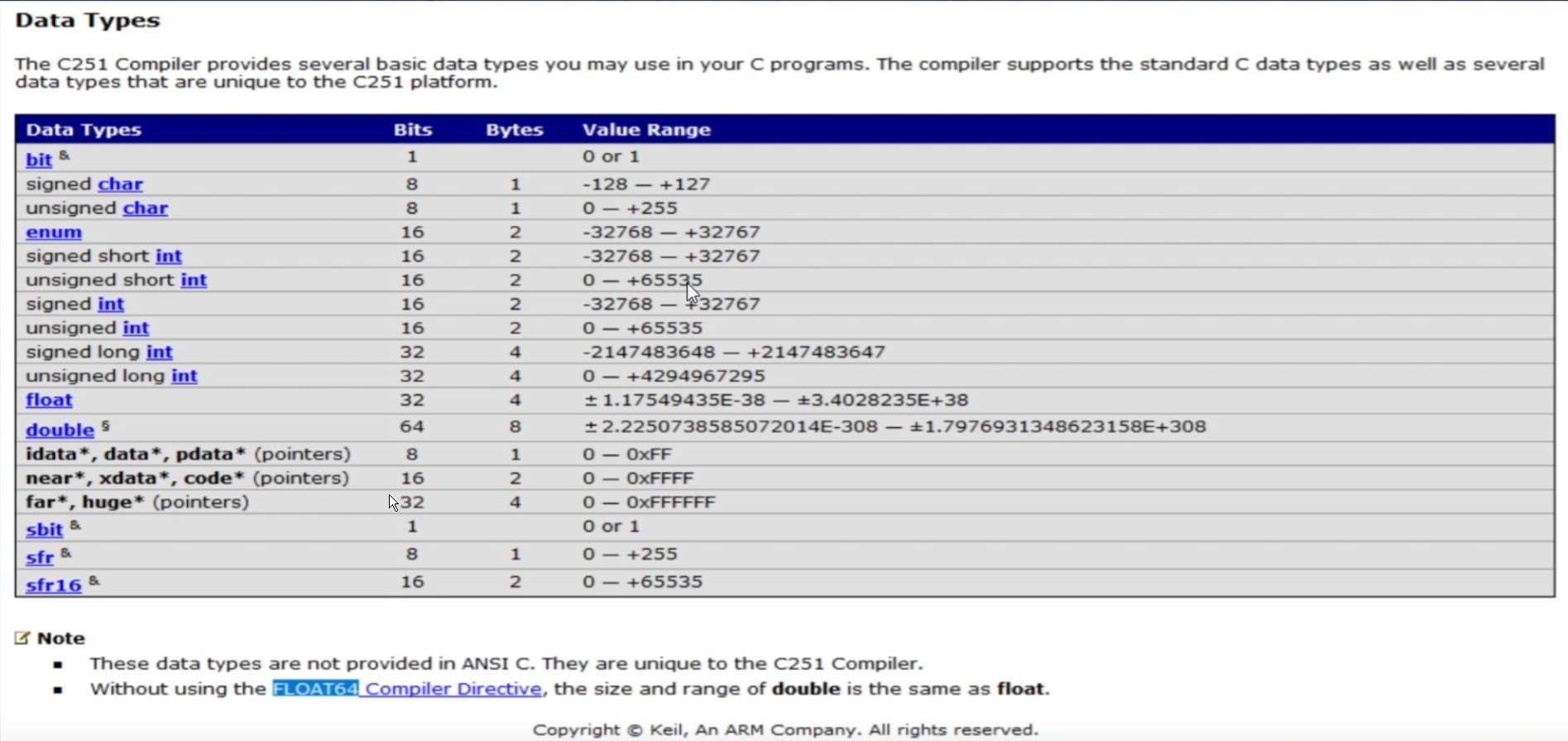Click int link in unsigned short int row
Viewport: 1568px width, 741px height.
click(194, 280)
